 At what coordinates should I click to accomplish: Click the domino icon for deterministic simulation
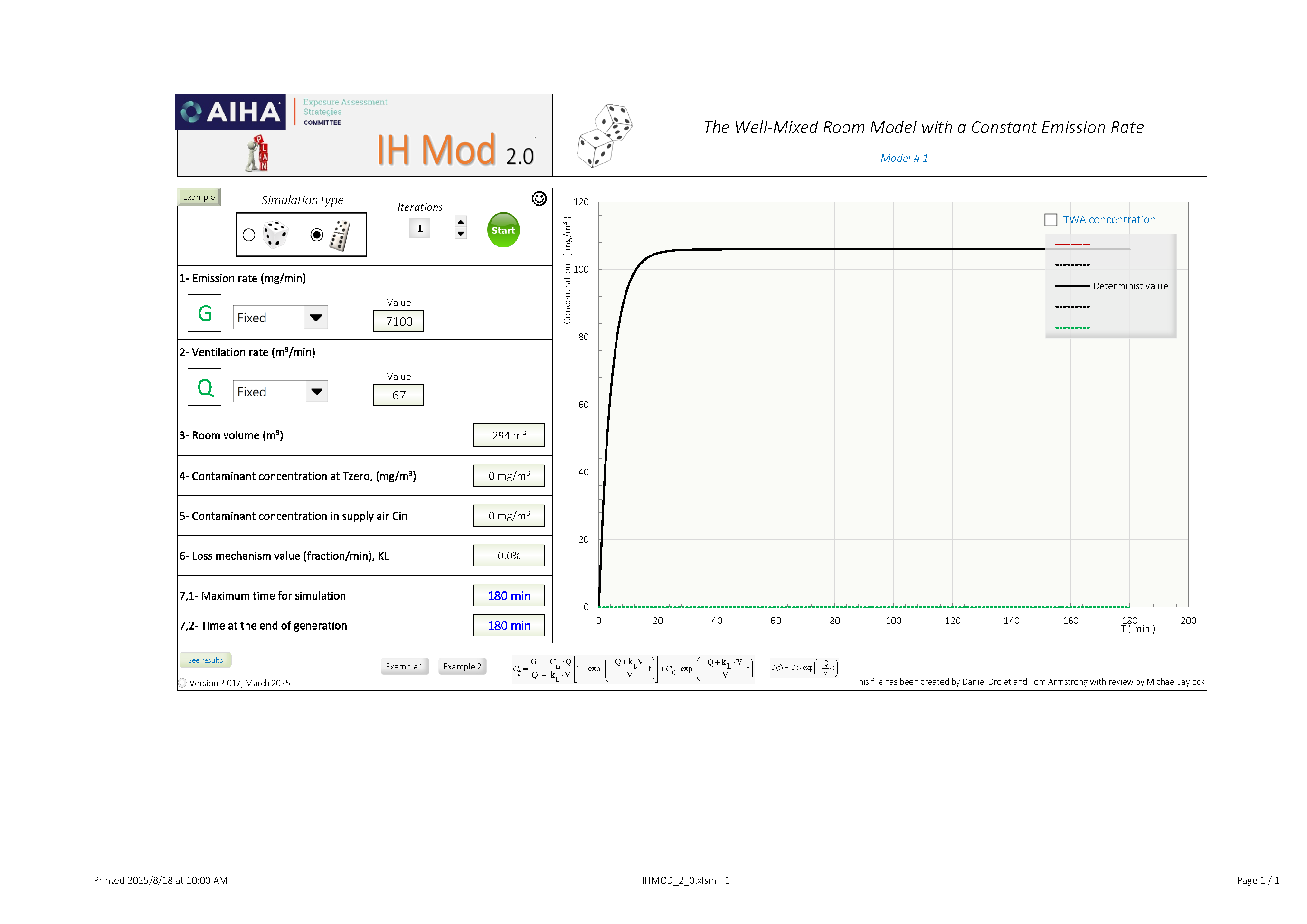tap(340, 236)
